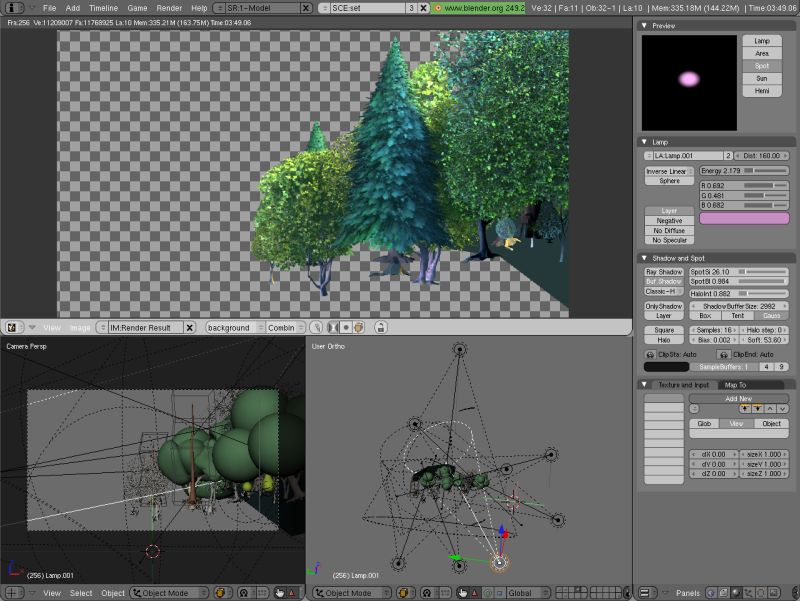Toggle the OnlyShadow button

coord(664,306)
